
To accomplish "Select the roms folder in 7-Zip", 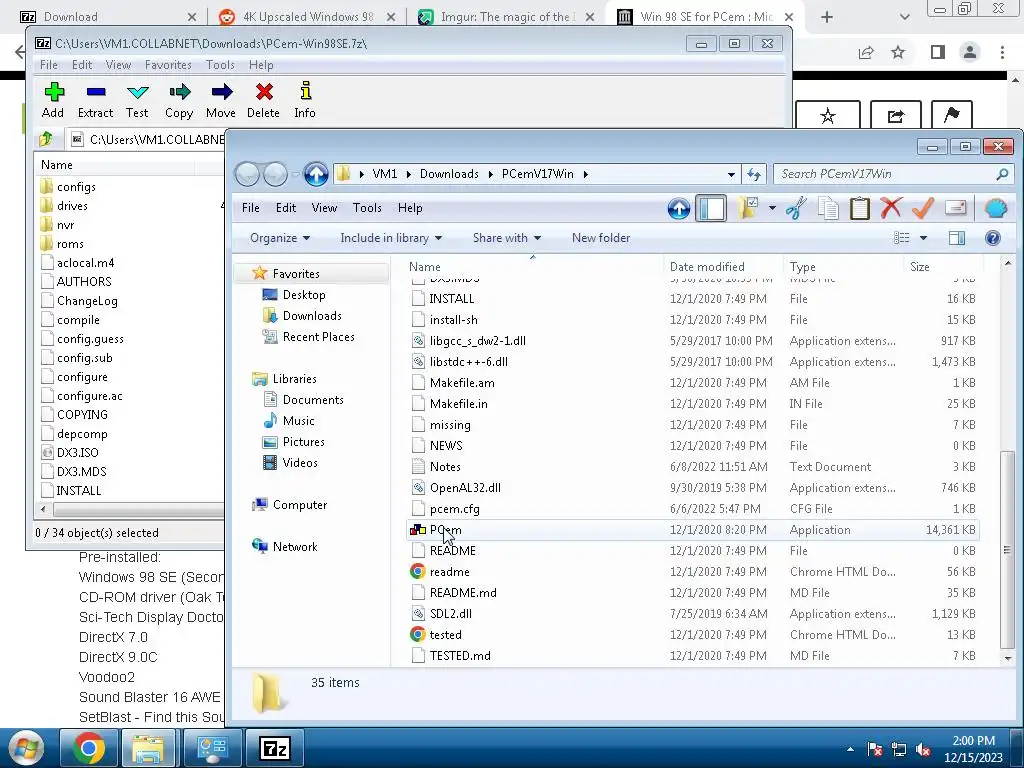I will click(70, 244).
